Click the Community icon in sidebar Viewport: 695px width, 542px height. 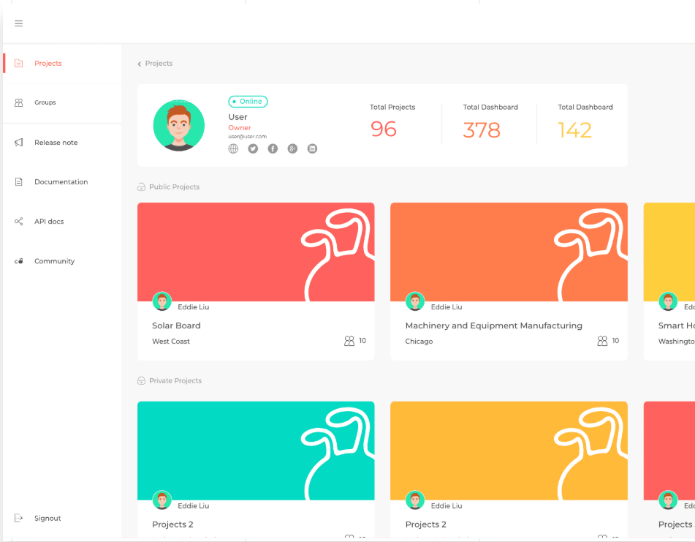pyautogui.click(x=19, y=261)
